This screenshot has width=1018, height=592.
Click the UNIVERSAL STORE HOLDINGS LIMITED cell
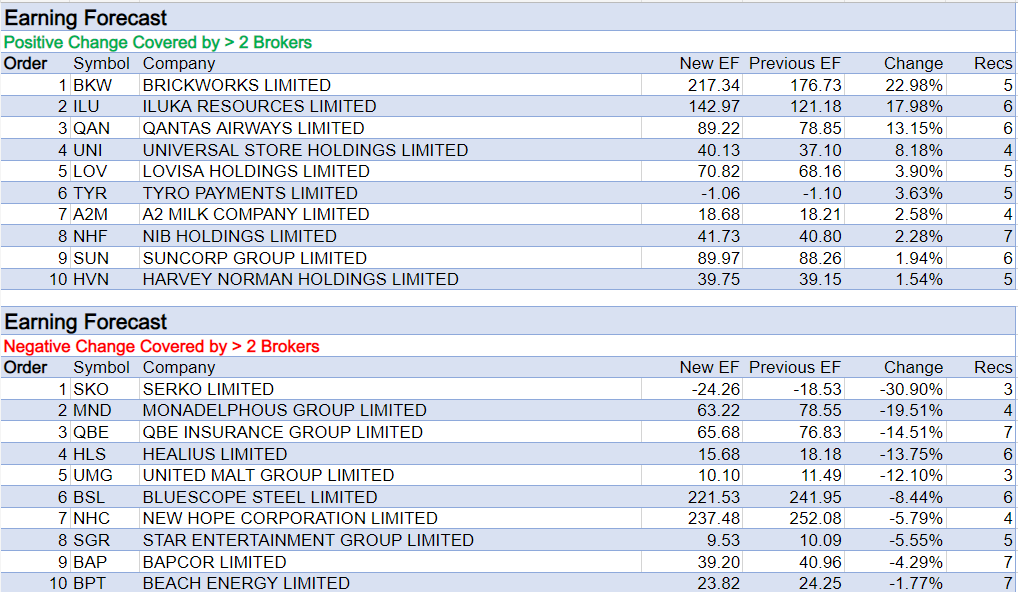click(x=305, y=150)
